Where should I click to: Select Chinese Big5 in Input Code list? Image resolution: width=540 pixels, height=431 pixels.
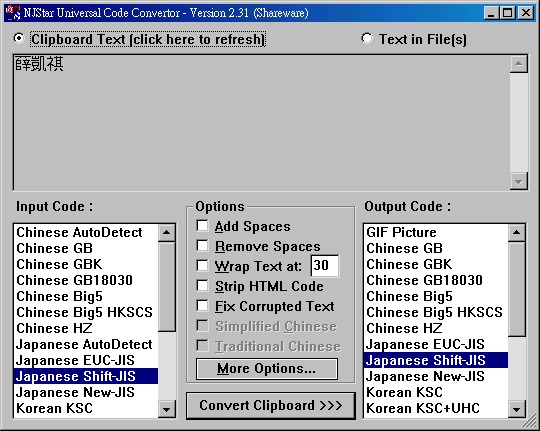86,297
